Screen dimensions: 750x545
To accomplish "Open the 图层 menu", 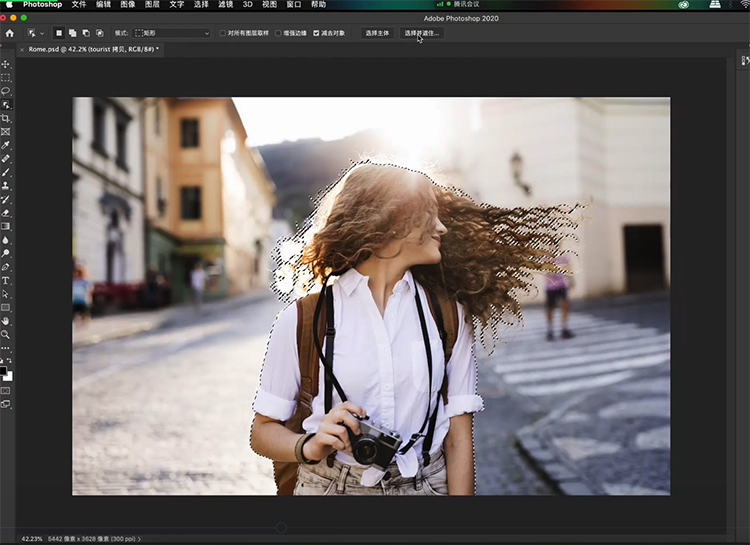I will click(152, 4).
